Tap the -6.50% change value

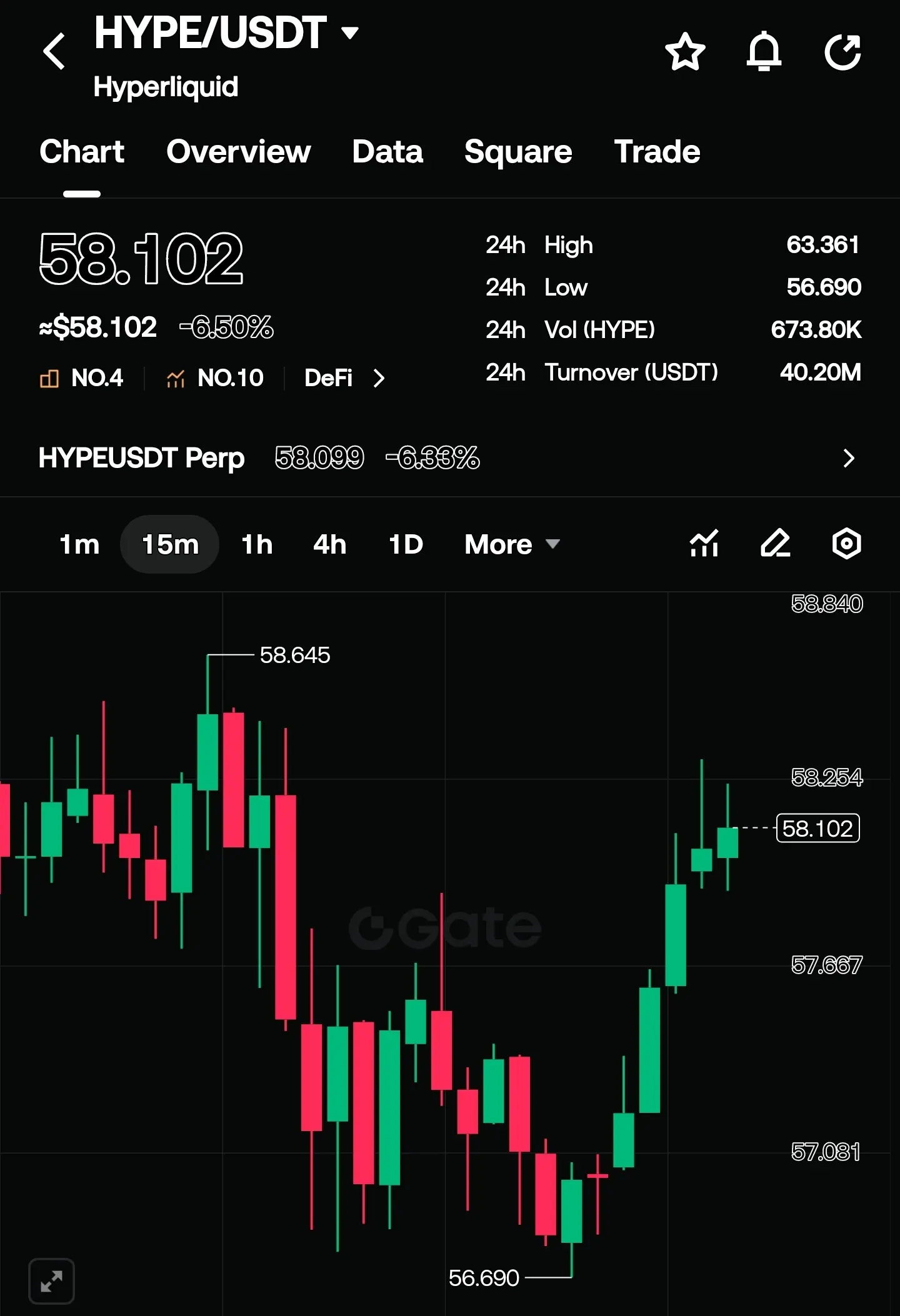(226, 327)
